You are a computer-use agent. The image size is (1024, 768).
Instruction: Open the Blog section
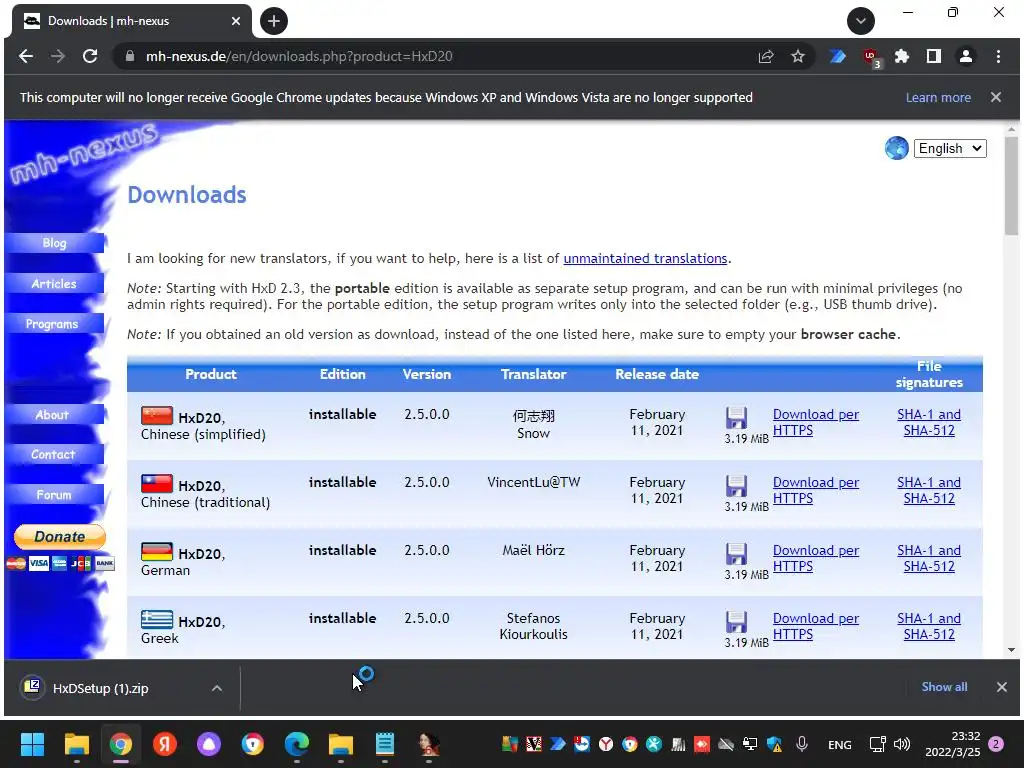pyautogui.click(x=54, y=242)
